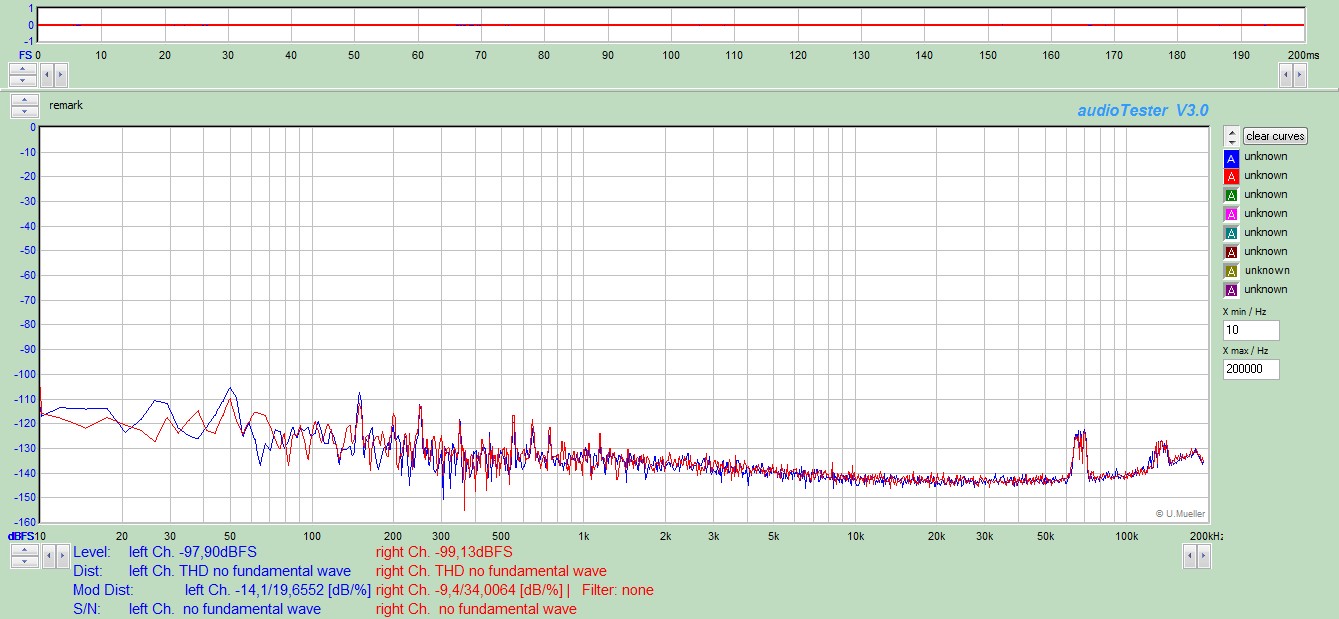Image resolution: width=1339 pixels, height=619 pixels.
Task: Select the olive curve A icon
Action: [x=1231, y=272]
